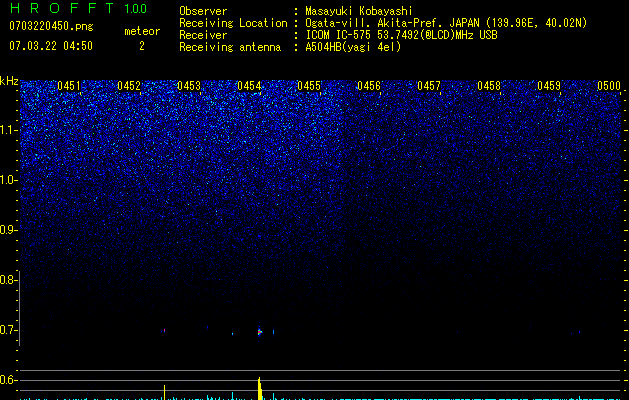
Task: Click the Receiver label
Action: [203, 35]
